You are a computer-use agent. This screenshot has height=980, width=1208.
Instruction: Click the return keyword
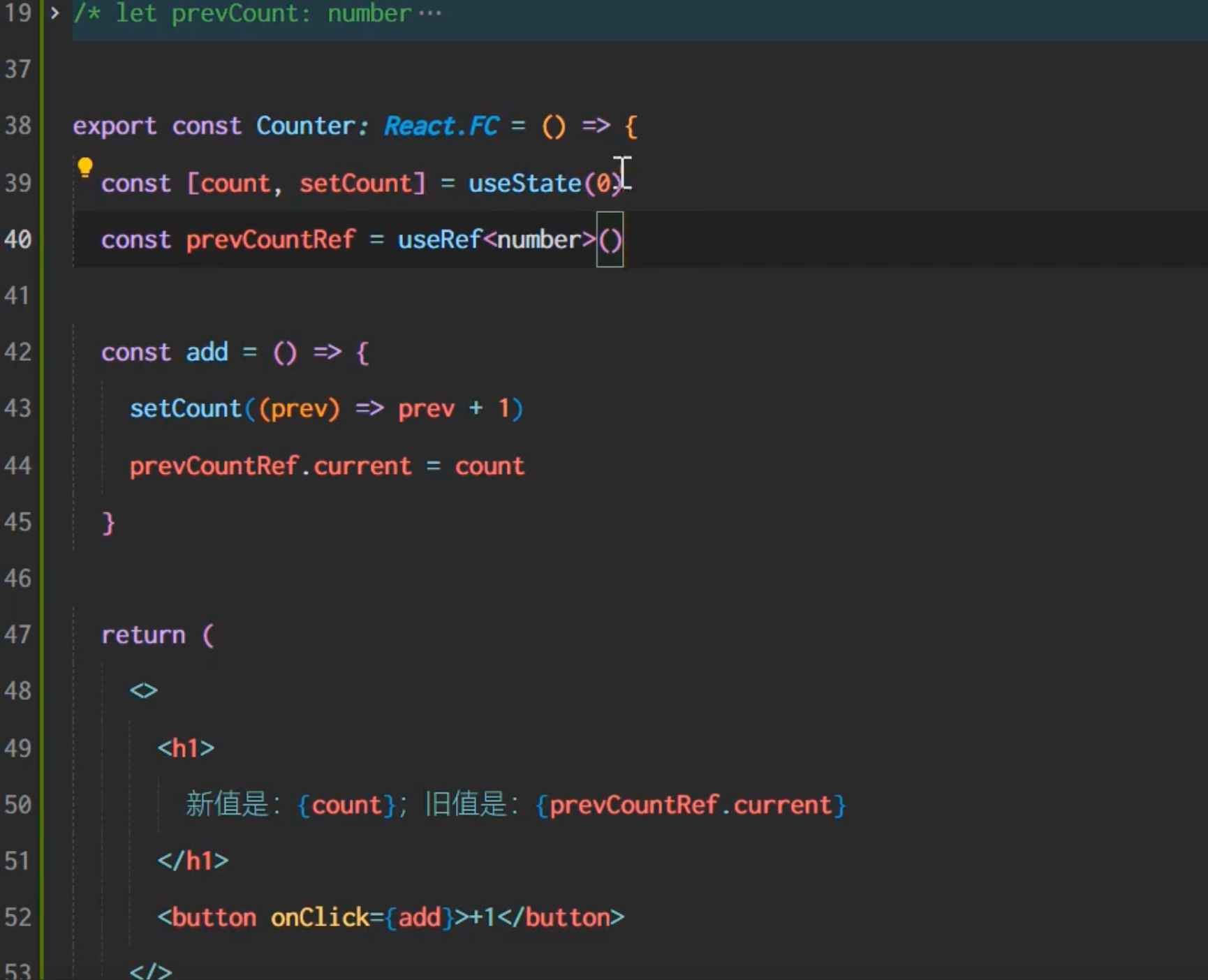pyautogui.click(x=143, y=635)
